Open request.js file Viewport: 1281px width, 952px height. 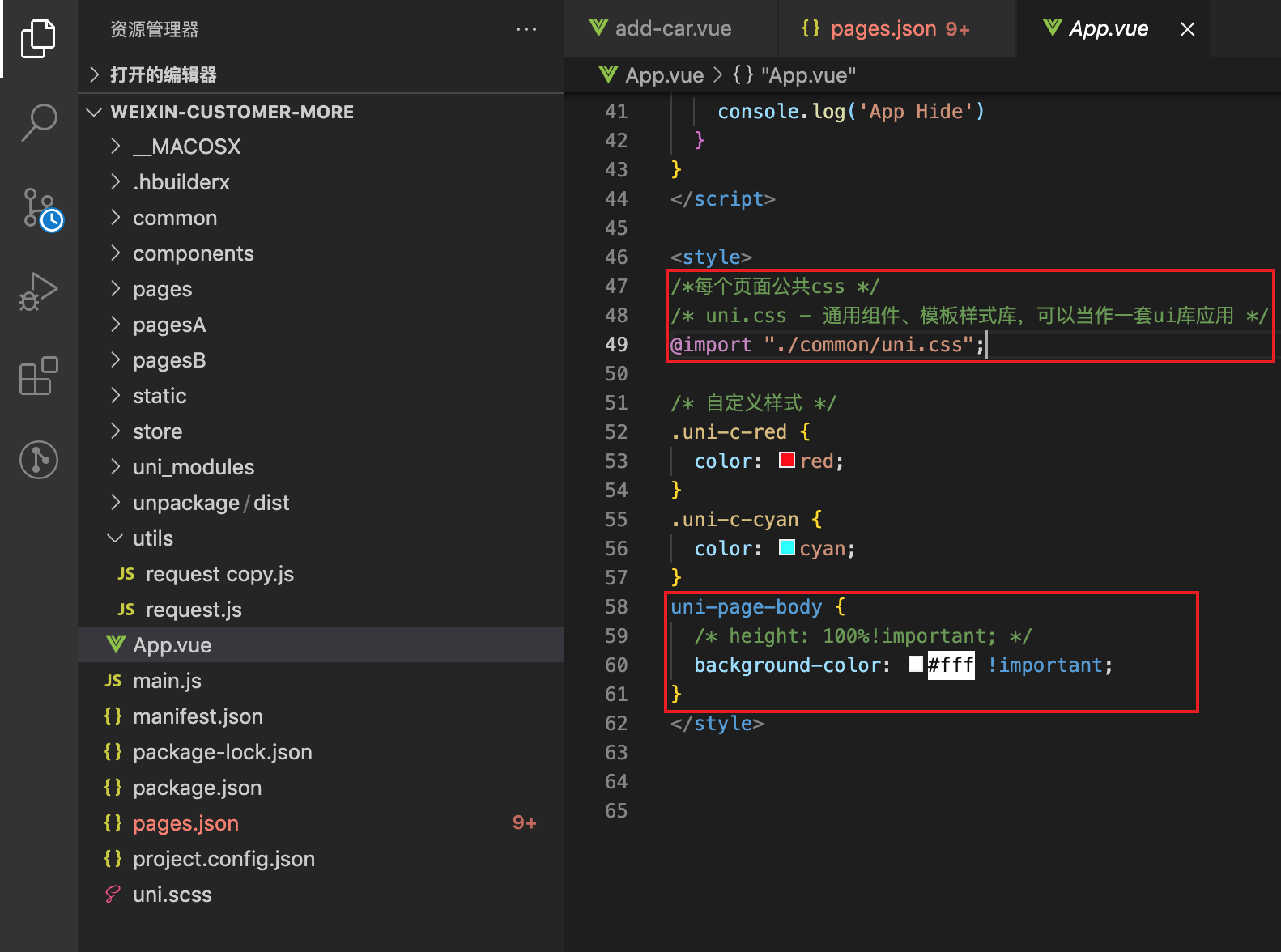(321, 610)
